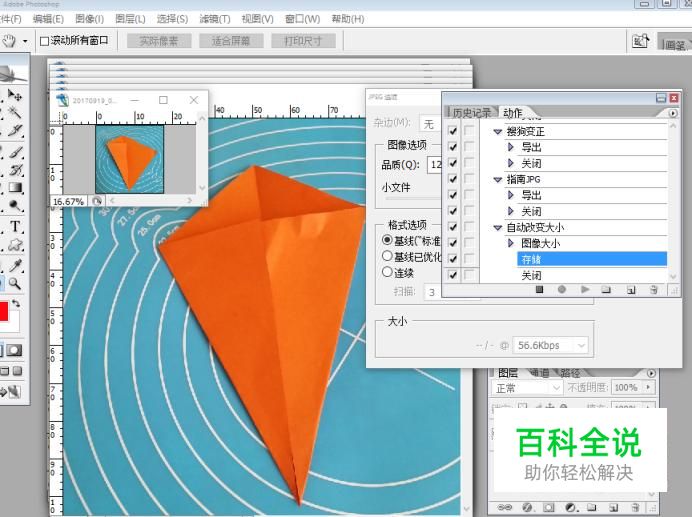Create new layer in Layers panel
This screenshot has height=517, width=692.
[x=614, y=507]
